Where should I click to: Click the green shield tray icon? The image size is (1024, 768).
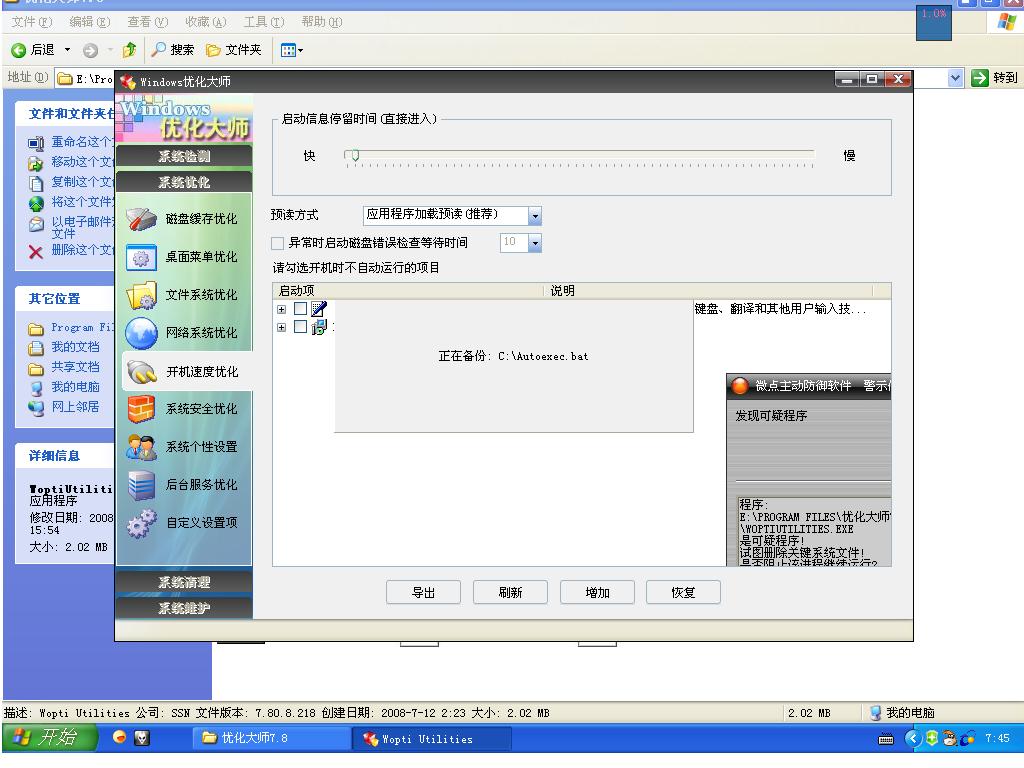click(x=932, y=738)
